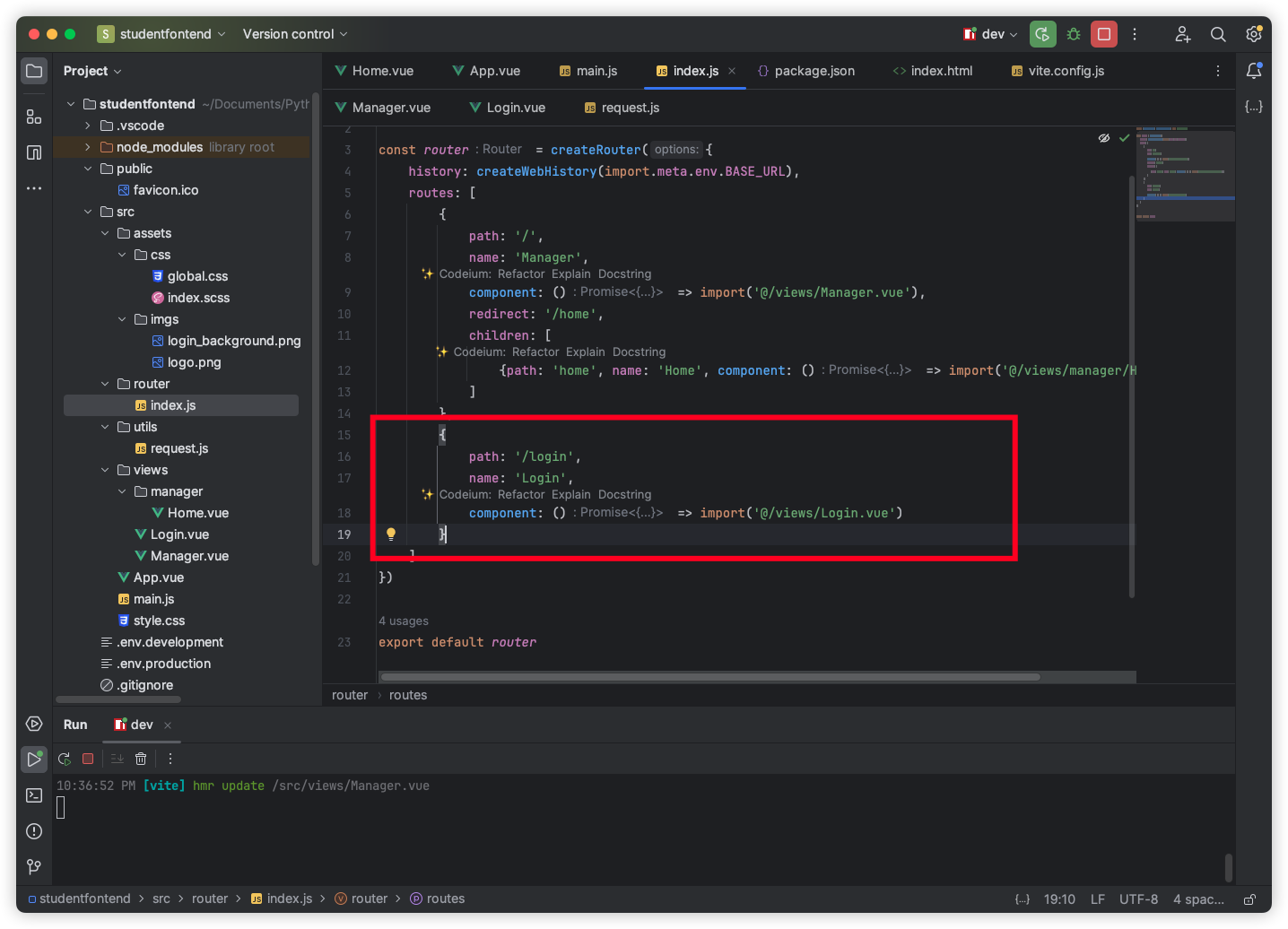Open Search Everywhere magnifier icon

(x=1218, y=34)
